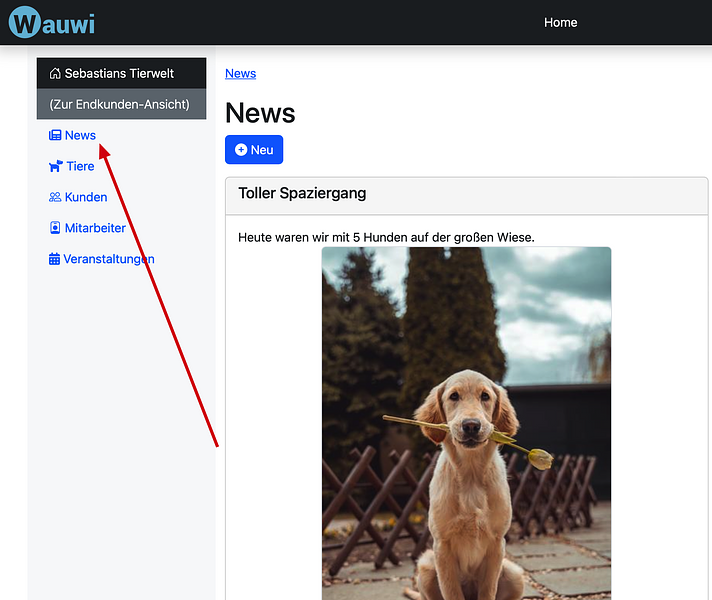Click the house icon beside Sebastians Tierwelt

[55, 74]
